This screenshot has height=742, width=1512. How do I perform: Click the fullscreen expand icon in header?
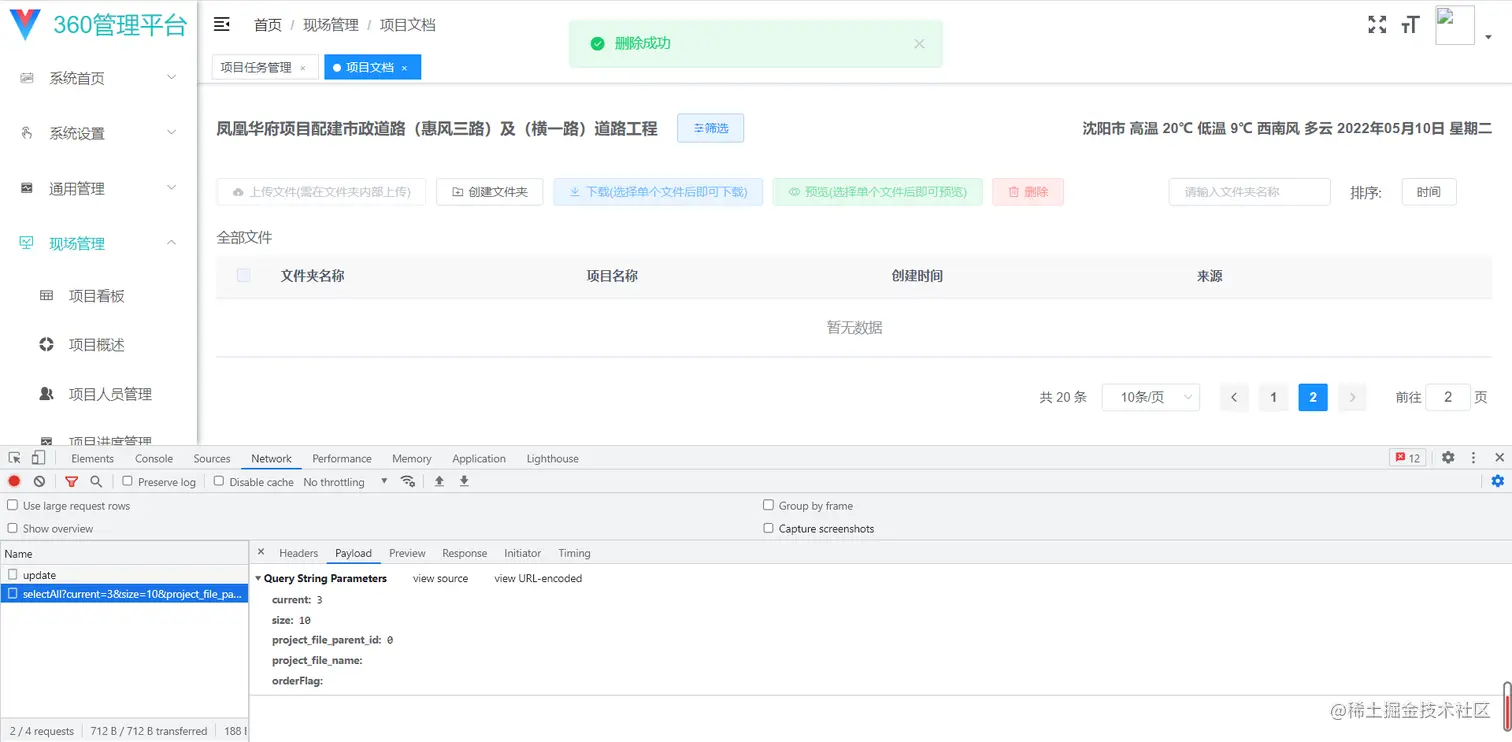point(1377,24)
